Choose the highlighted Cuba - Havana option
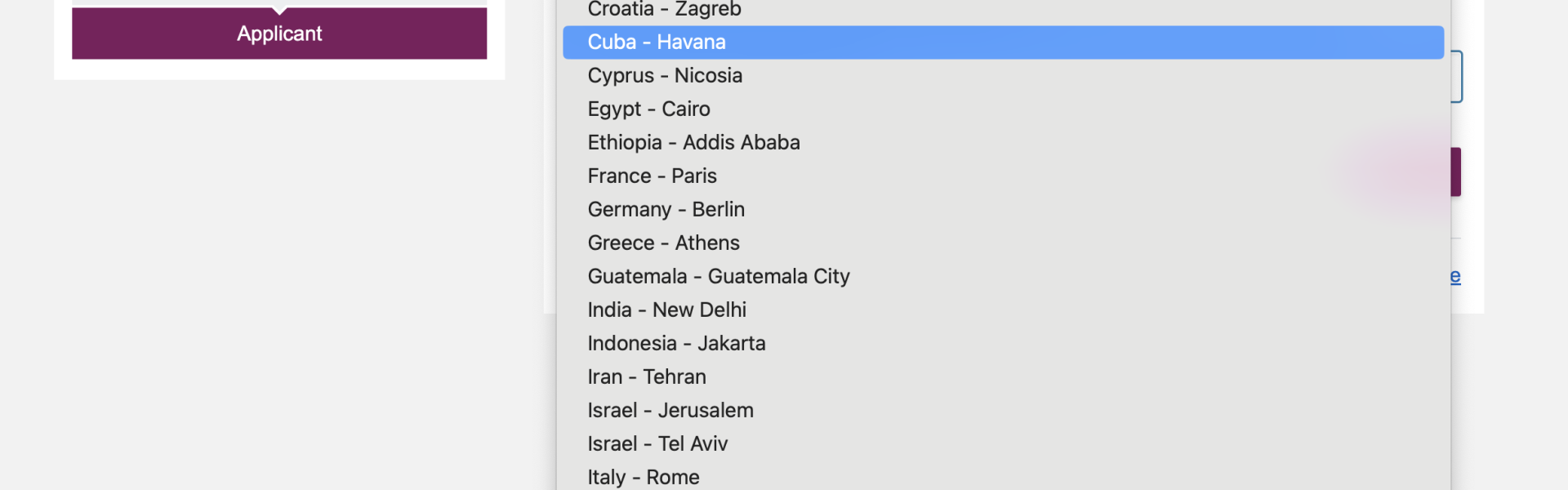The image size is (1568, 490). click(x=1003, y=42)
